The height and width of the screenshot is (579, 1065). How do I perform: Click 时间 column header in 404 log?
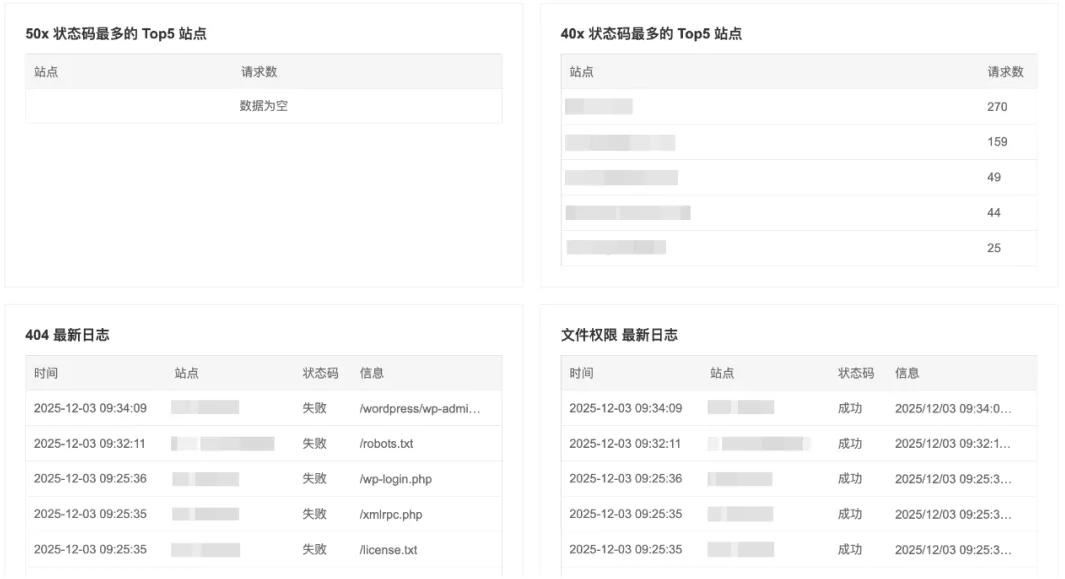[x=46, y=373]
